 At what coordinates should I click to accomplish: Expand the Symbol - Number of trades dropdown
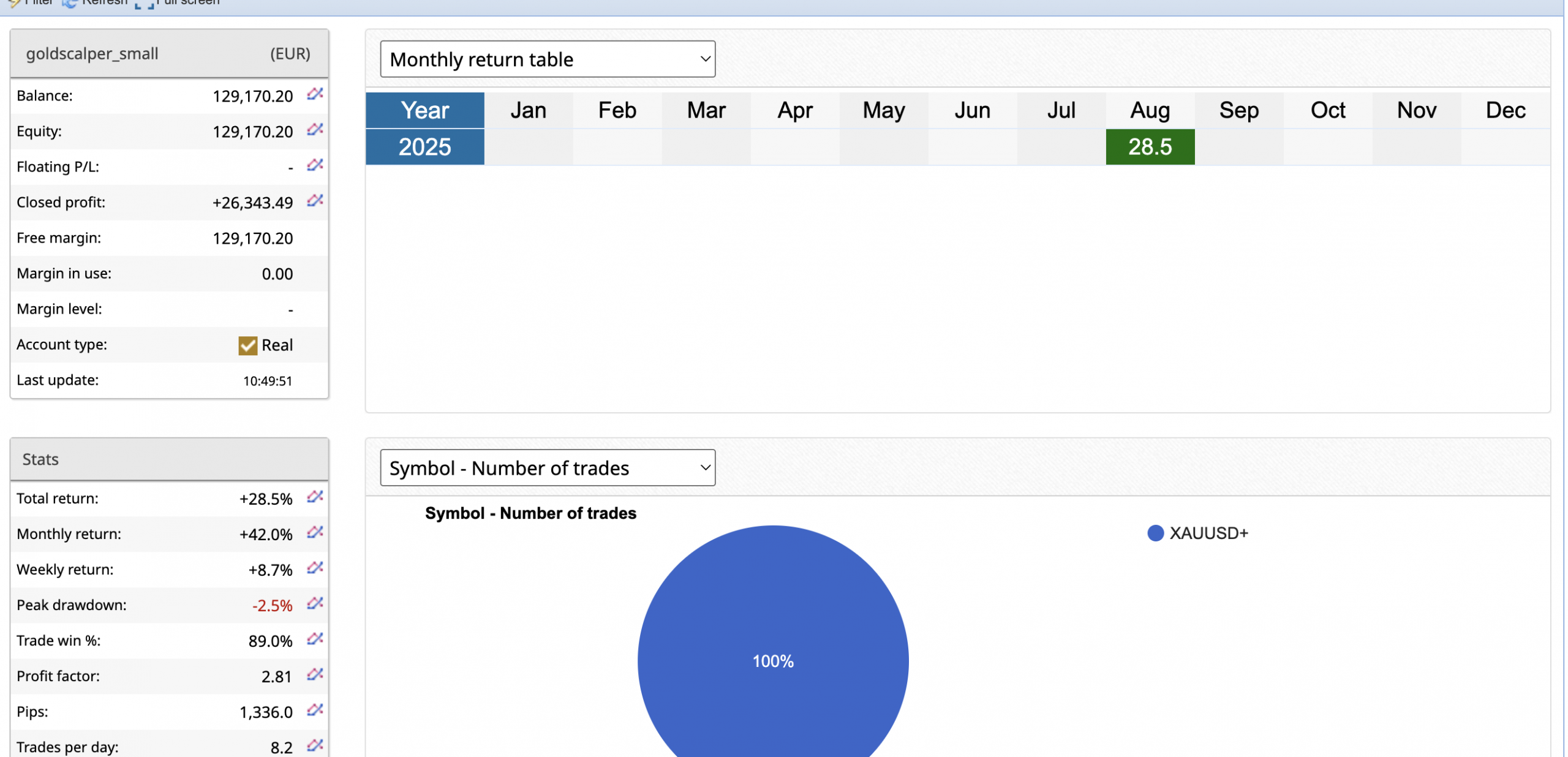(547, 468)
